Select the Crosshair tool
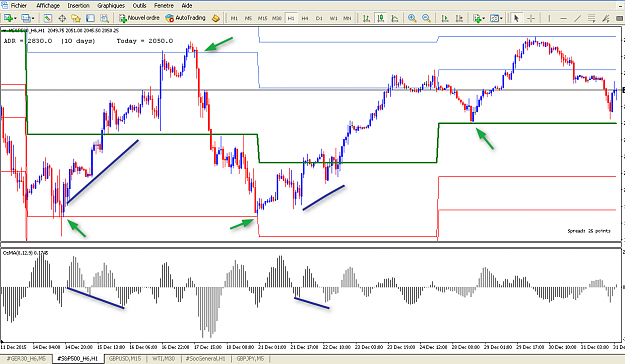Screen dimensions: 625x364 (531, 18)
